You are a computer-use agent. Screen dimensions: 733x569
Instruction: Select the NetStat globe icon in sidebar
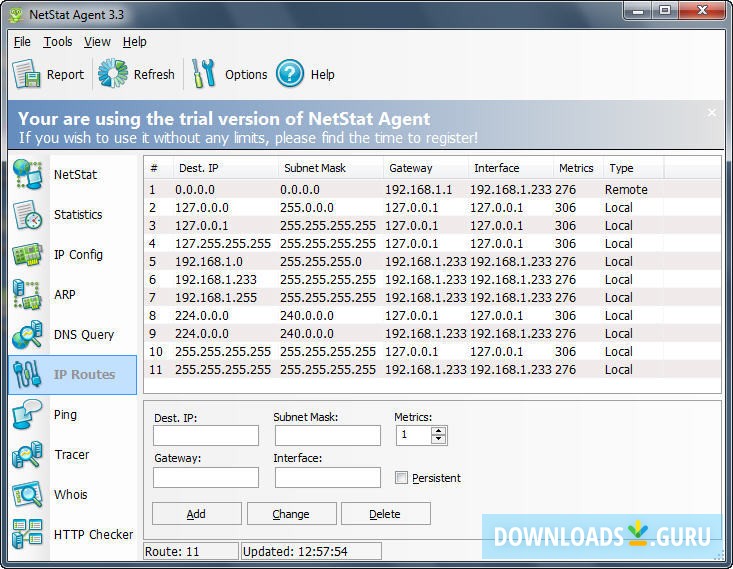pyautogui.click(x=28, y=174)
